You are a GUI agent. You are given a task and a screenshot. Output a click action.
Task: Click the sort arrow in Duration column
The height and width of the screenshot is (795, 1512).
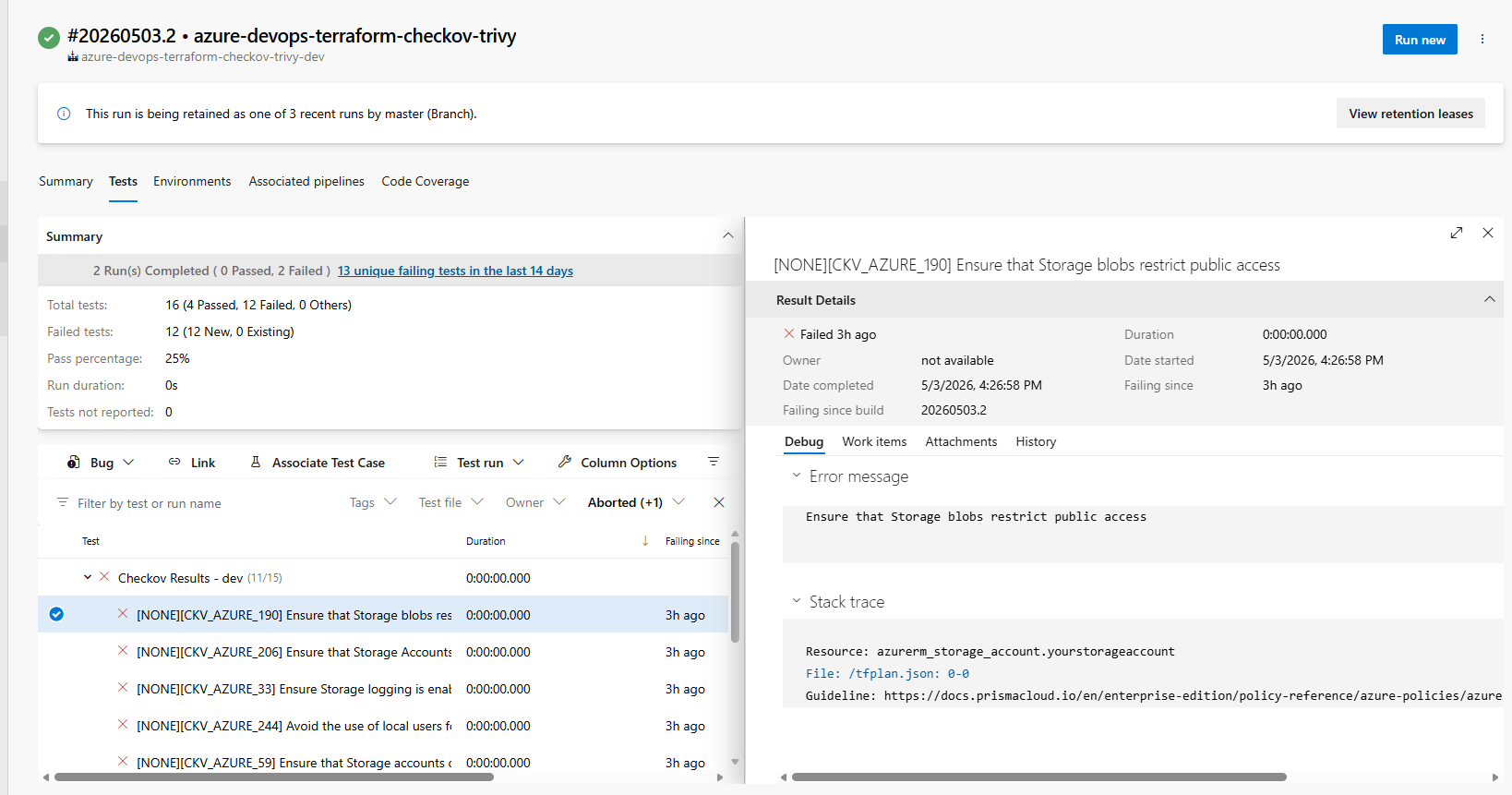coord(645,541)
